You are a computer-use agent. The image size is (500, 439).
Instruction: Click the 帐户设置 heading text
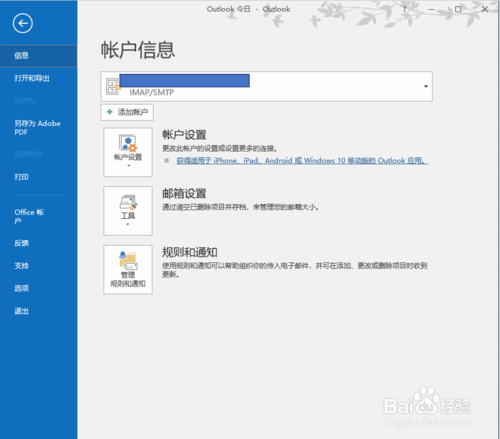[184, 135]
